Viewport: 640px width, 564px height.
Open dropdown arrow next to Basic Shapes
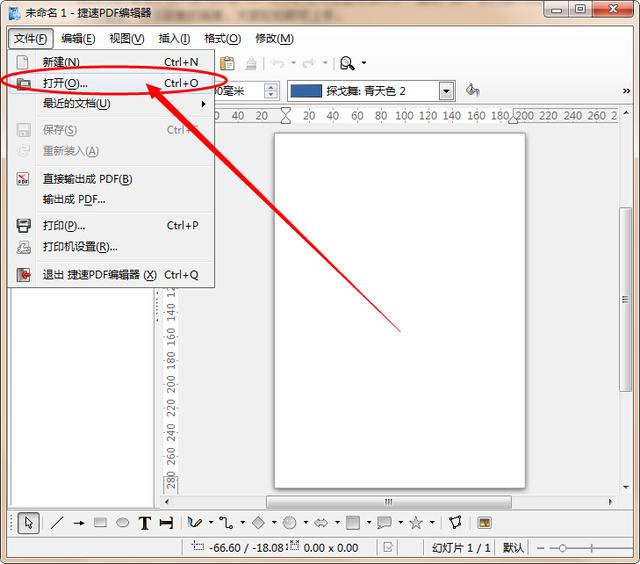(x=274, y=522)
